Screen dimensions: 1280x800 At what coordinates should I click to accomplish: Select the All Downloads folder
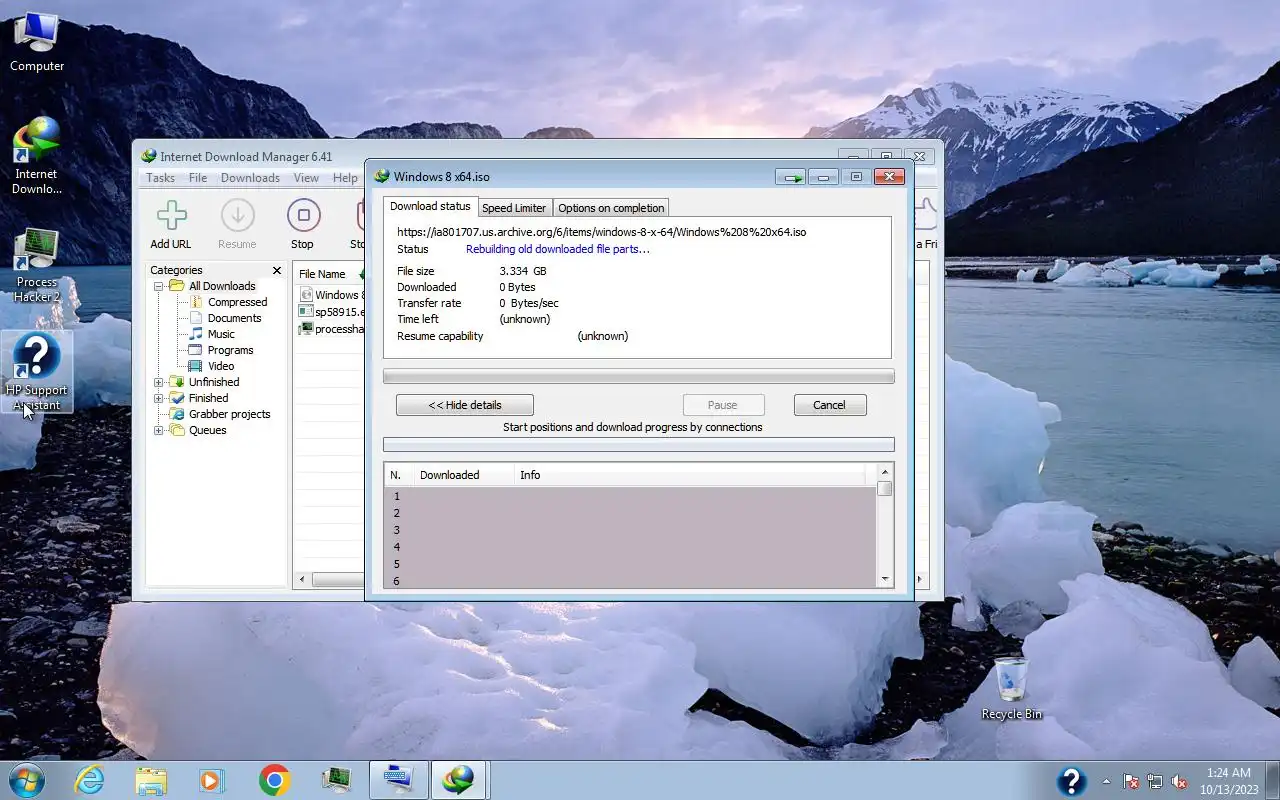222,286
